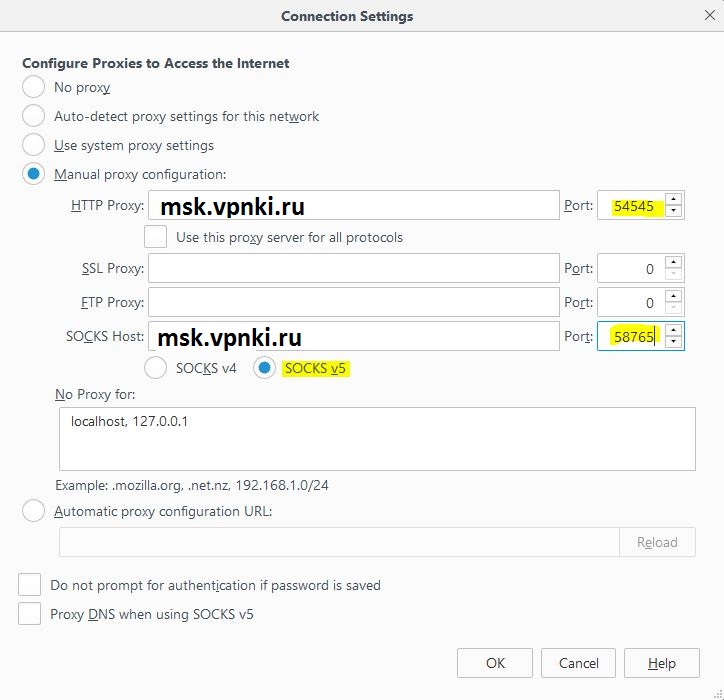Click the SOCKS Host field

tap(354, 336)
